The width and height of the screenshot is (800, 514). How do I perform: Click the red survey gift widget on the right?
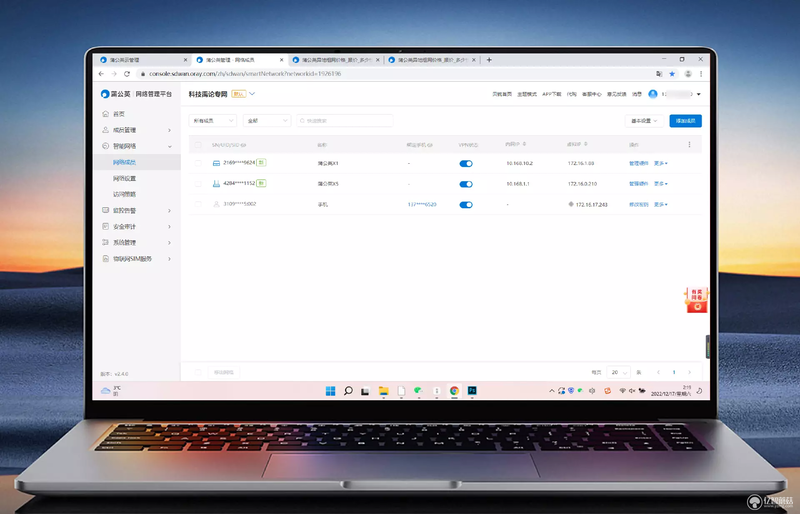(x=696, y=300)
